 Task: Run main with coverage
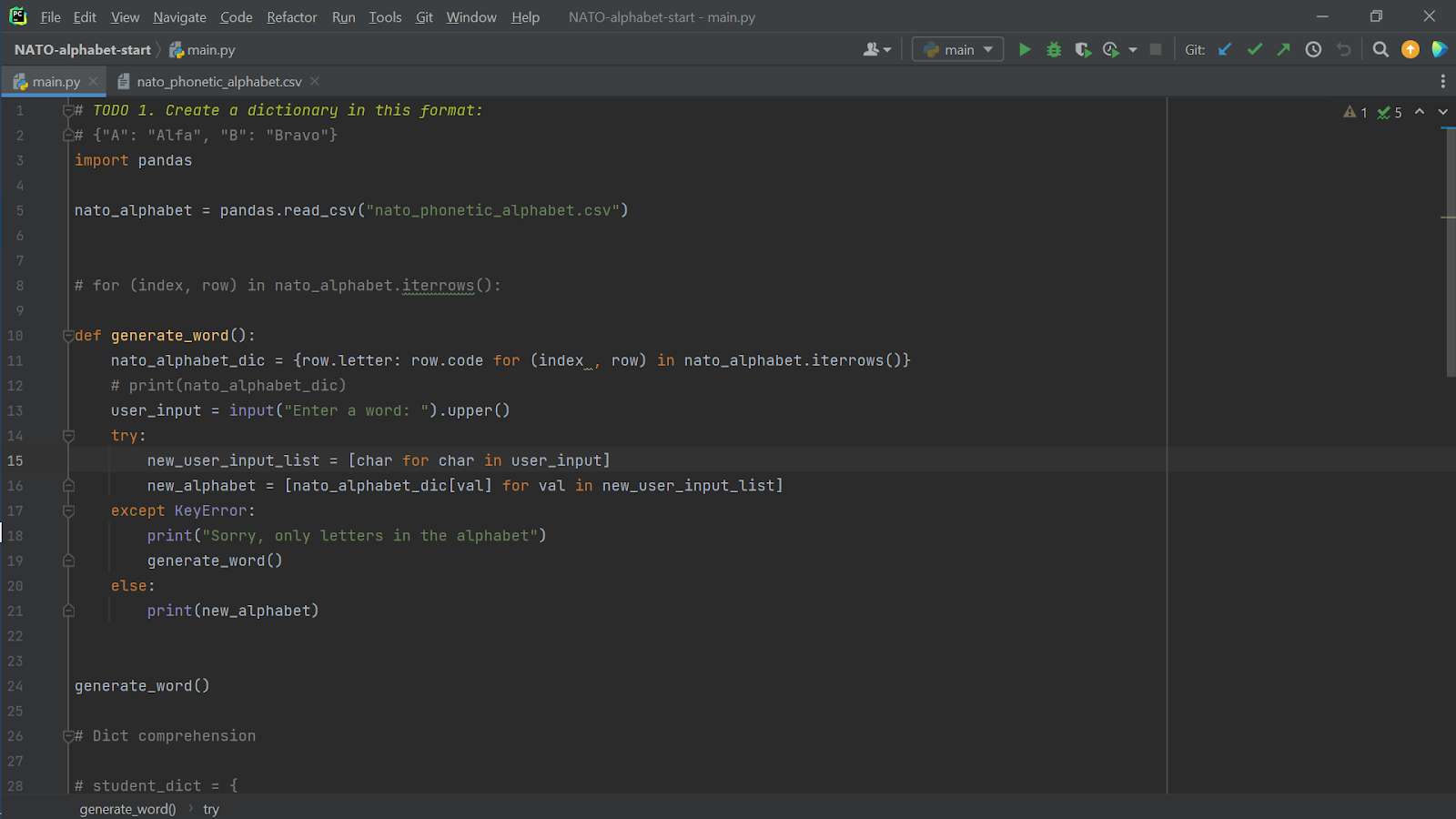(1082, 50)
